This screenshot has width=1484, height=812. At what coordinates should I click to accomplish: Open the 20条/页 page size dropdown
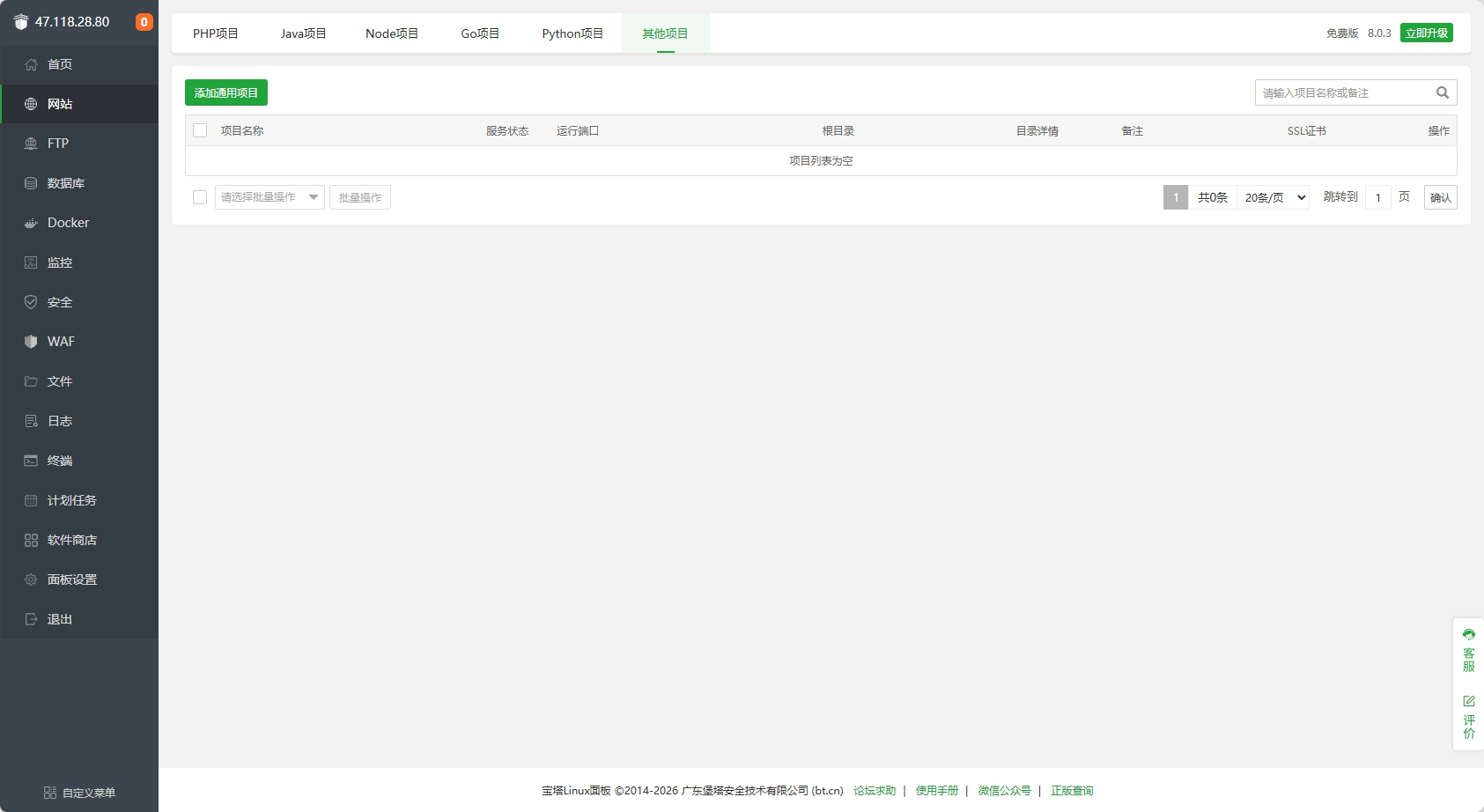1274,197
